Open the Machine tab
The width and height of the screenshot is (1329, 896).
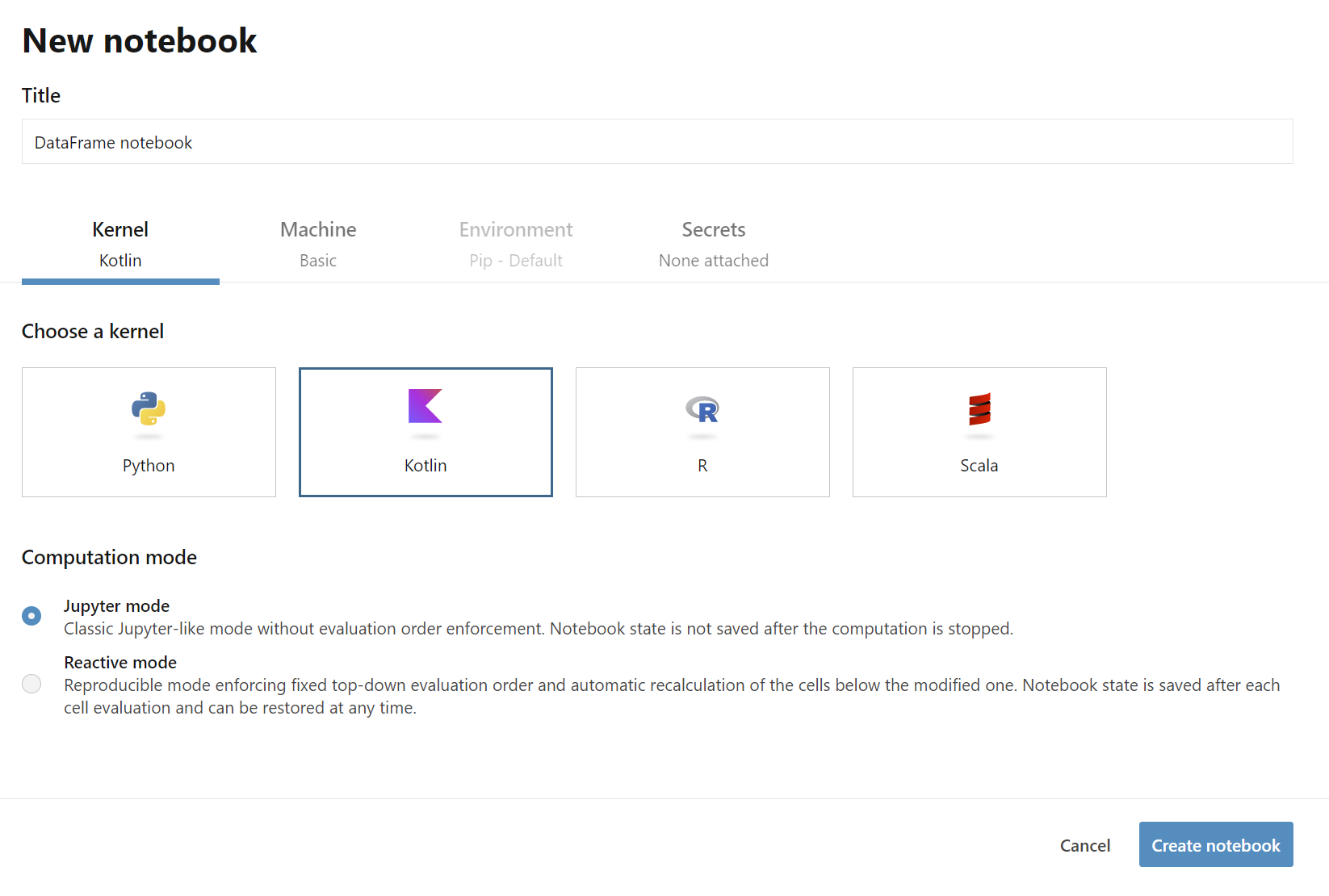[x=318, y=245]
